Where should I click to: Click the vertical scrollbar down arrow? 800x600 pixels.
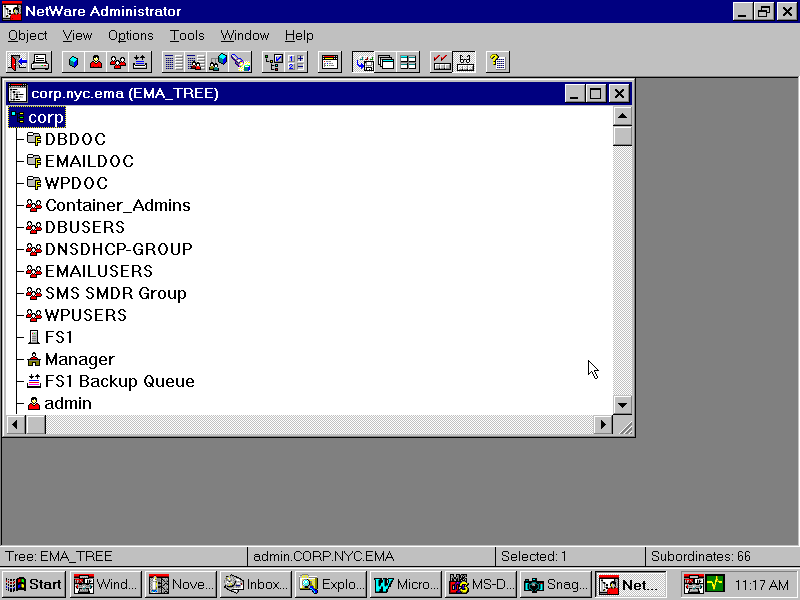click(x=622, y=405)
